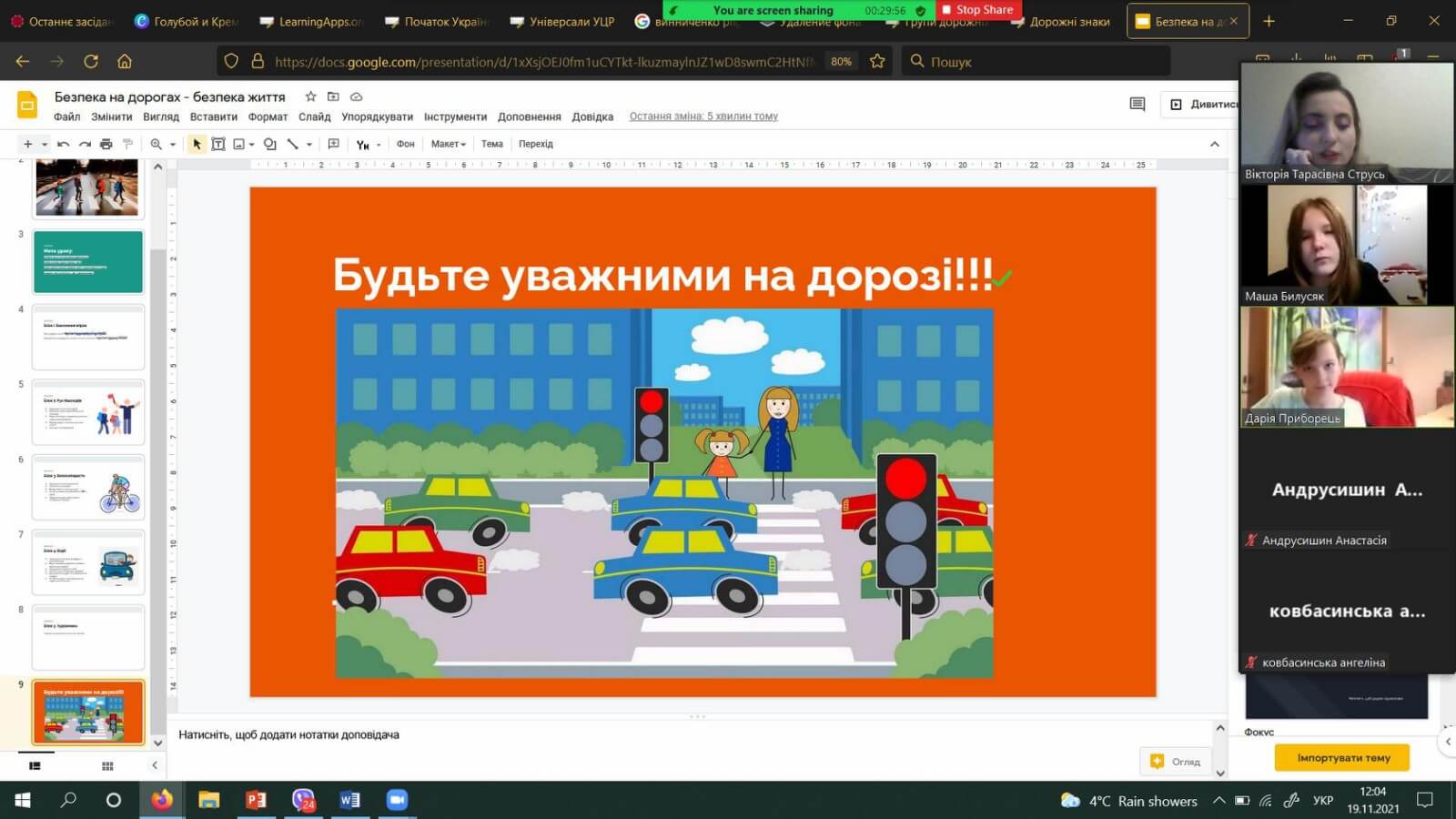Open the Макет layout dropdown
Image resolution: width=1456 pixels, height=819 pixels.
[448, 144]
